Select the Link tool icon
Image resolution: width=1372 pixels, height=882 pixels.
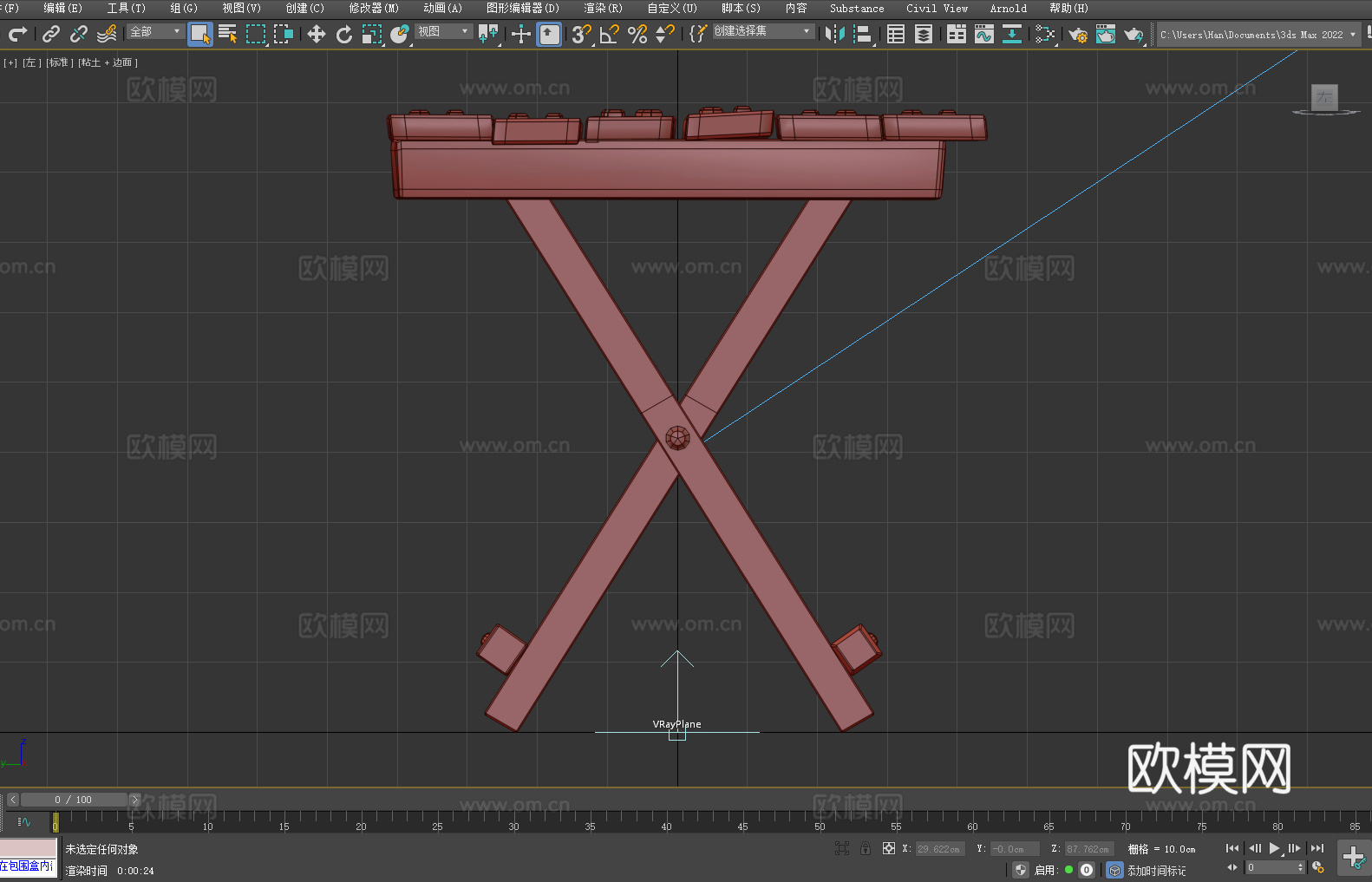point(51,34)
